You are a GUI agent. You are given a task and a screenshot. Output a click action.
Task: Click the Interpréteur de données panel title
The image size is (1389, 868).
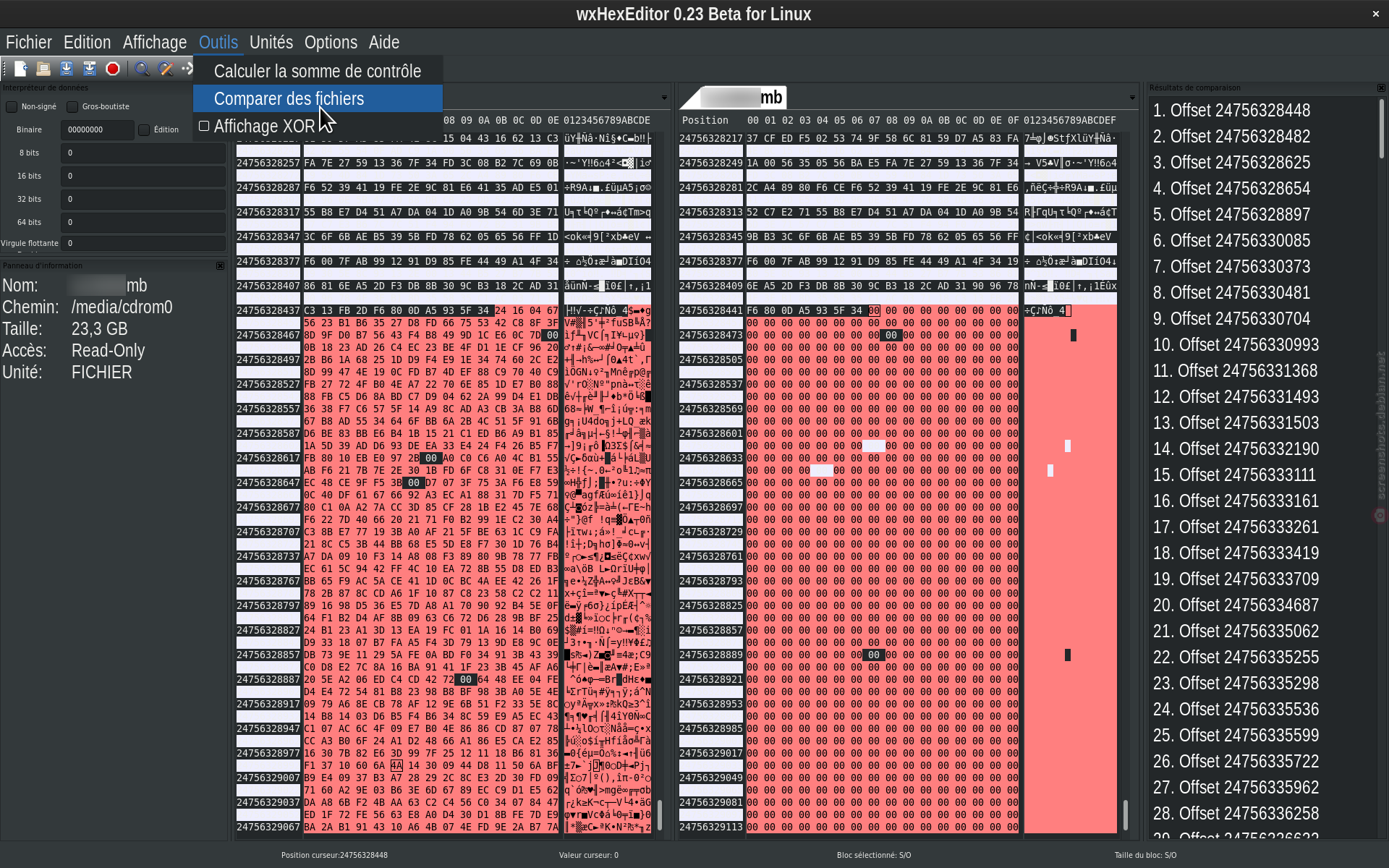(x=46, y=88)
